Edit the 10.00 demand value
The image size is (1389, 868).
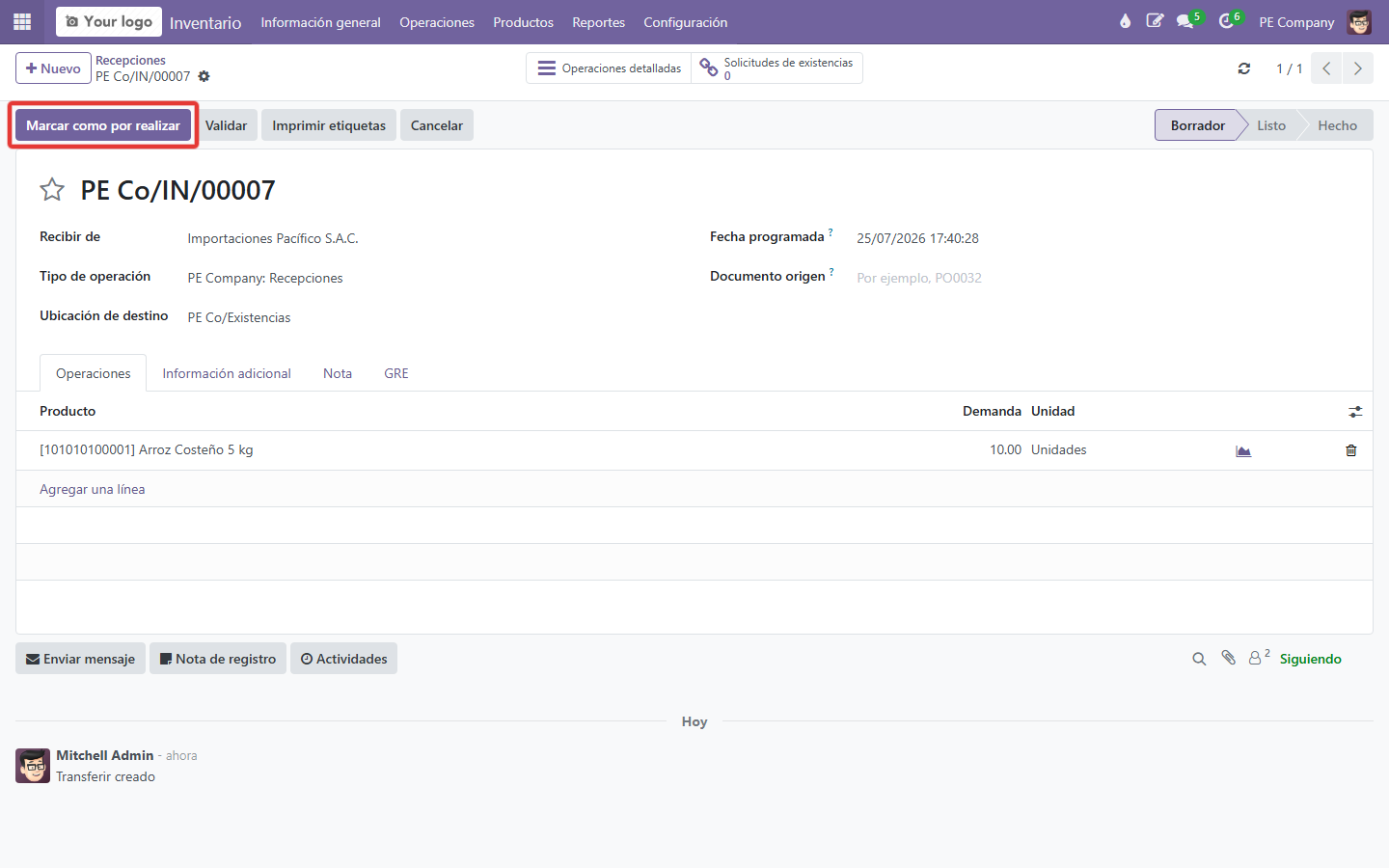(x=1005, y=450)
